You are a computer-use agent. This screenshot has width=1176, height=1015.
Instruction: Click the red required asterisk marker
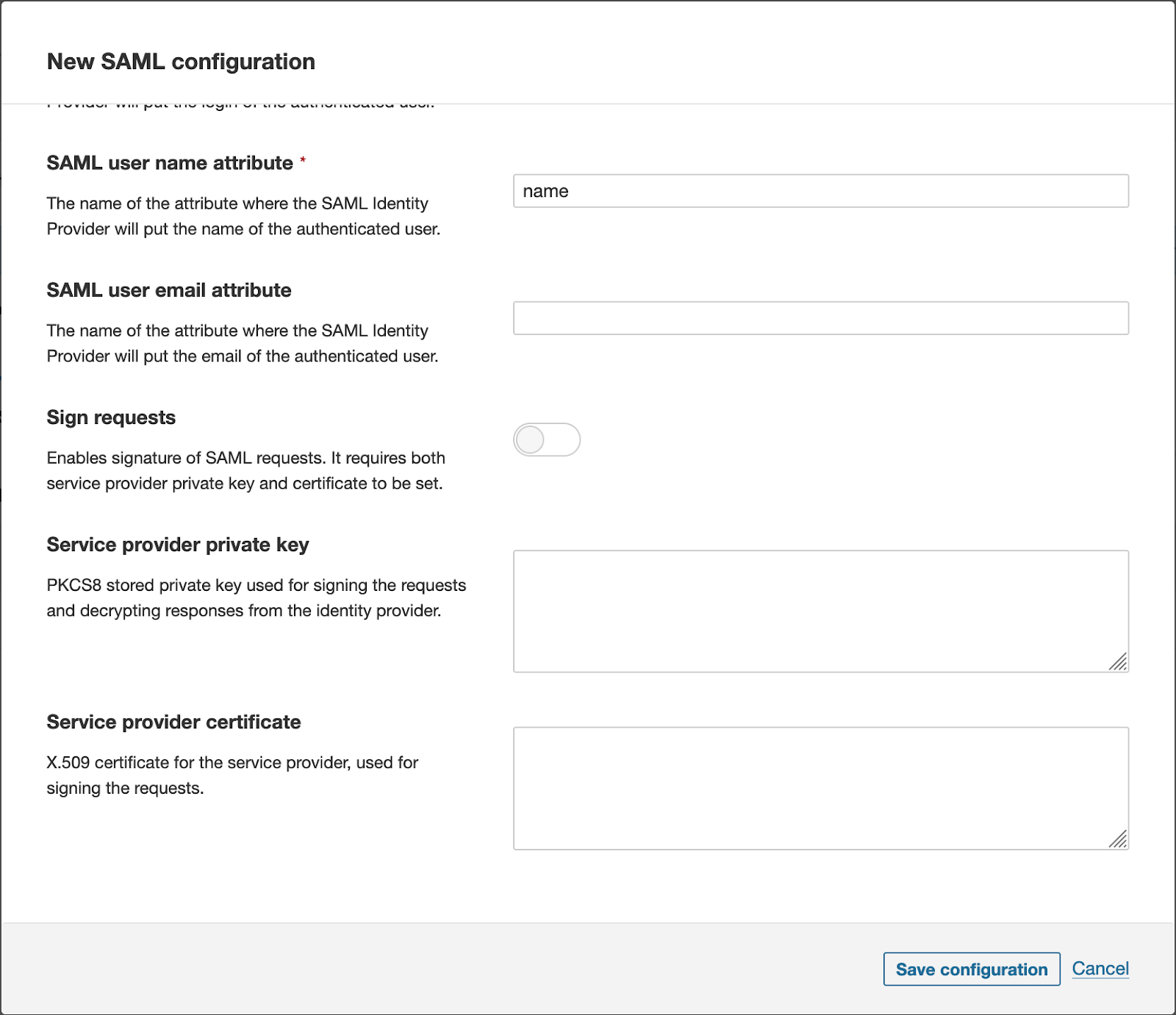coord(303,161)
